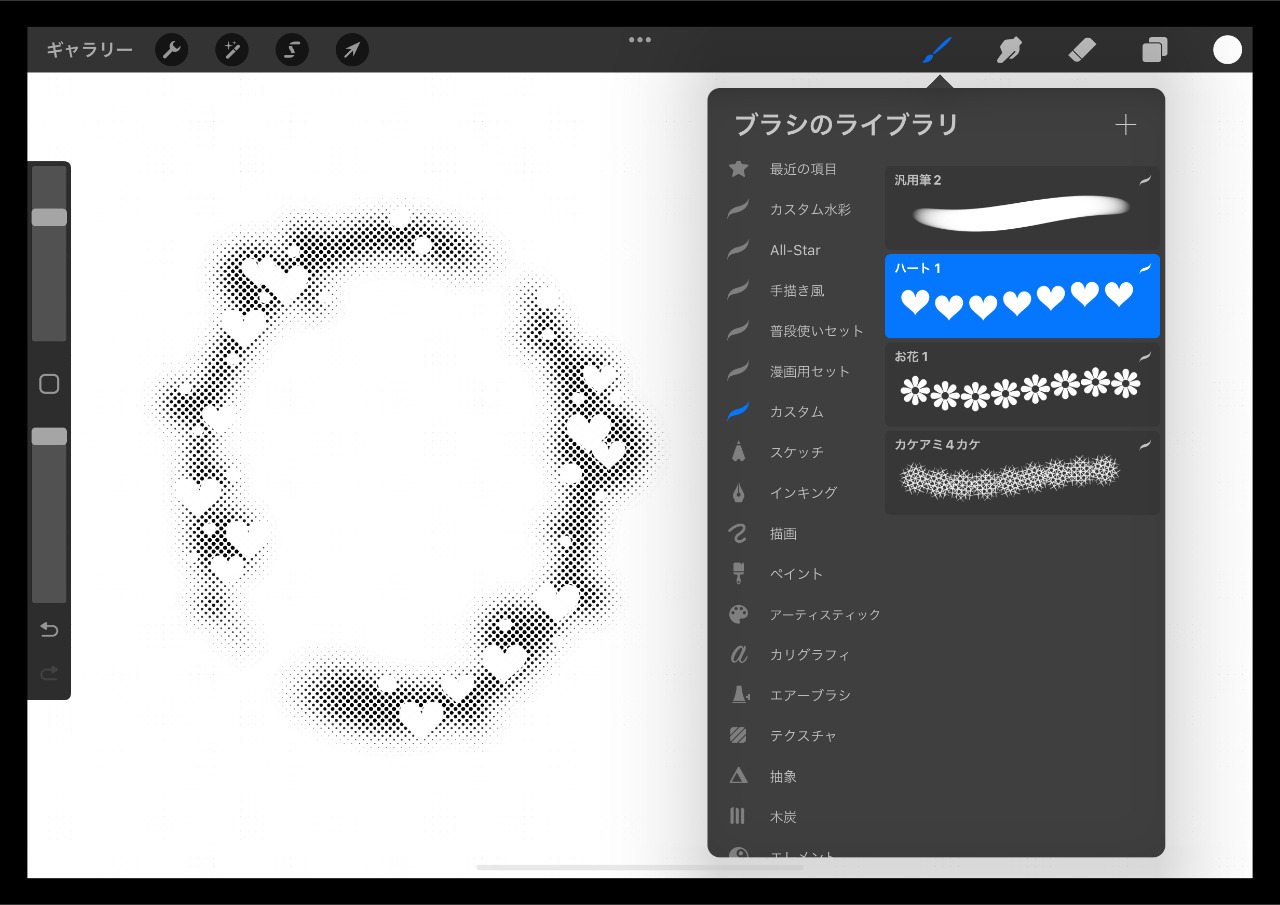1280x905 pixels.
Task: Toggle the square modify button on sidebar
Action: 49,384
